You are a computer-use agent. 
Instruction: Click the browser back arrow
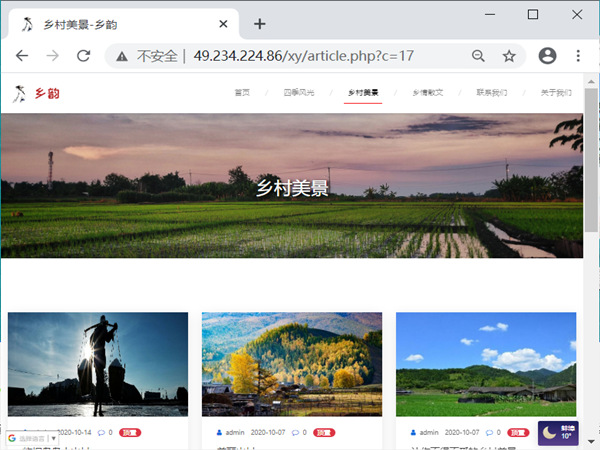coord(22,56)
